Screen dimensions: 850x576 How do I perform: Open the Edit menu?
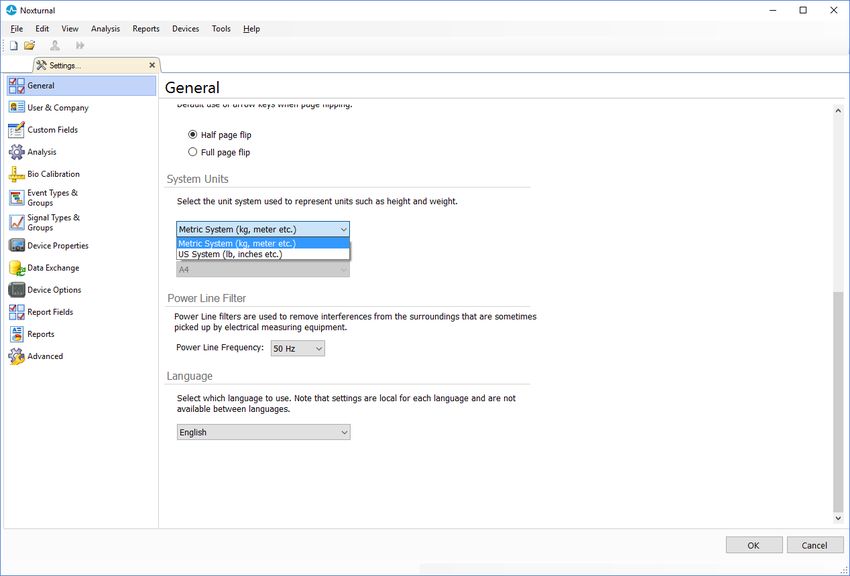[42, 29]
